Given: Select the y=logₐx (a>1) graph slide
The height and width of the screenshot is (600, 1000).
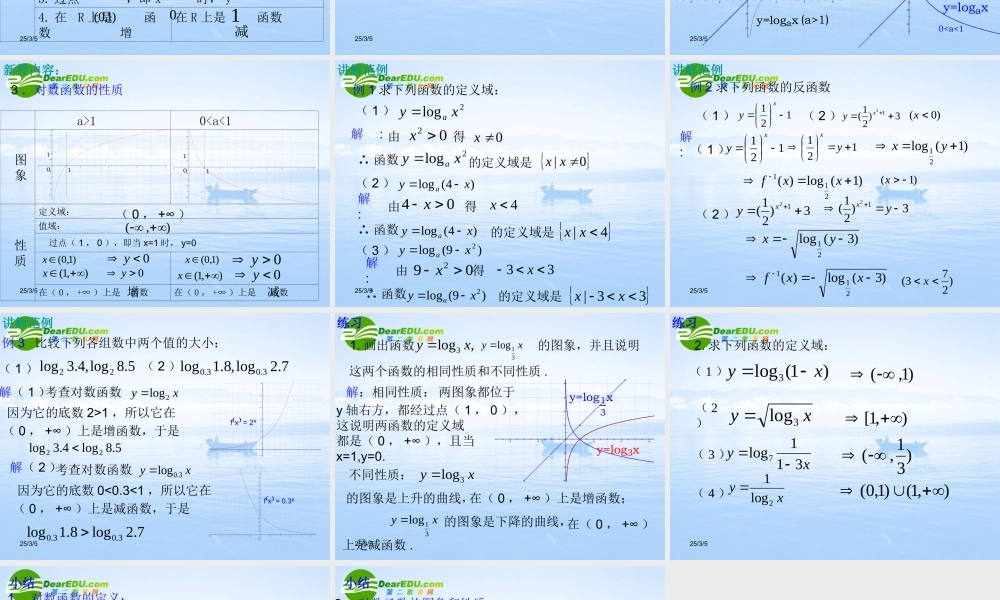Looking at the screenshot, I should click(835, 27).
